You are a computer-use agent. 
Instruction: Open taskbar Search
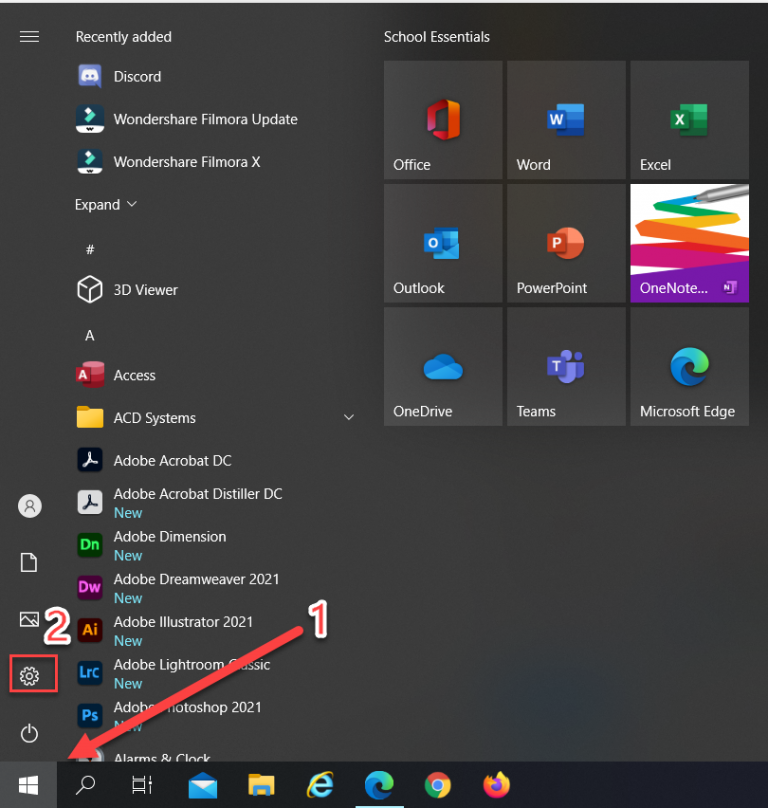pyautogui.click(x=85, y=785)
